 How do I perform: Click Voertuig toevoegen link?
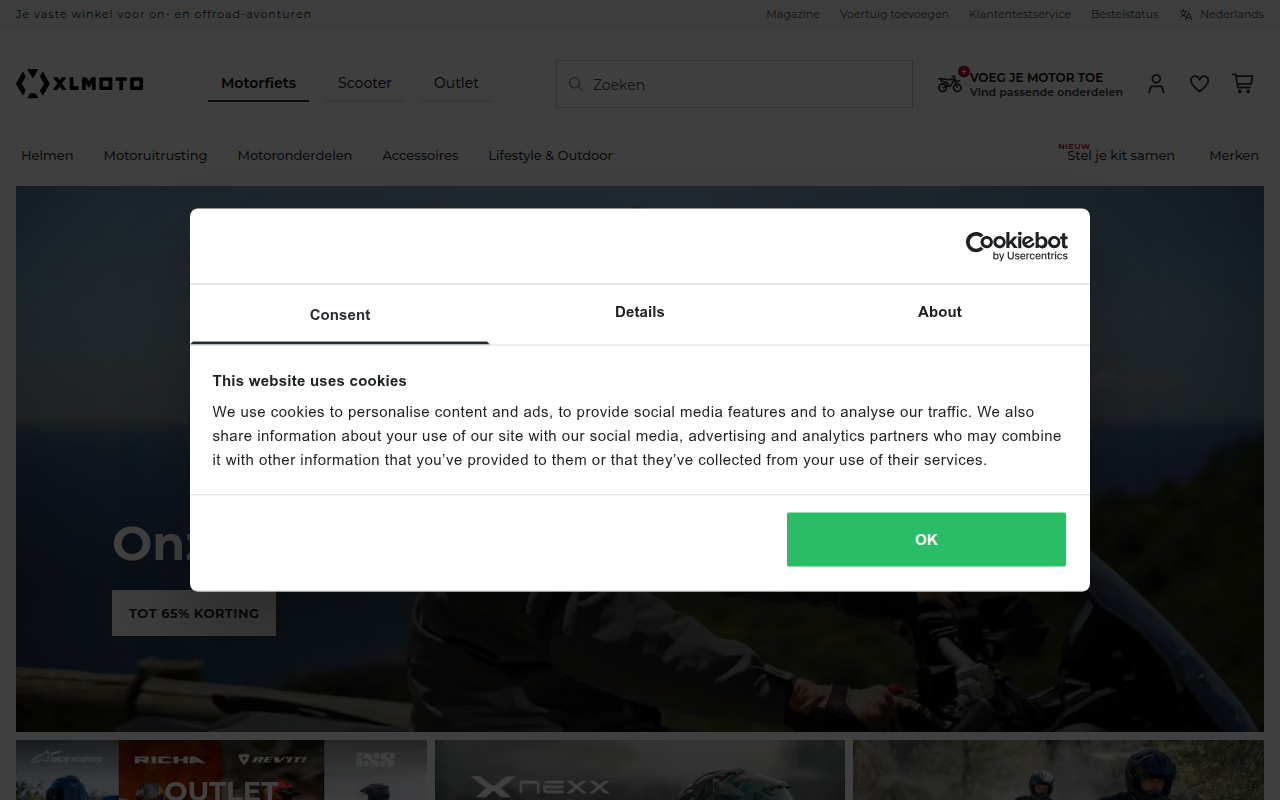click(894, 14)
